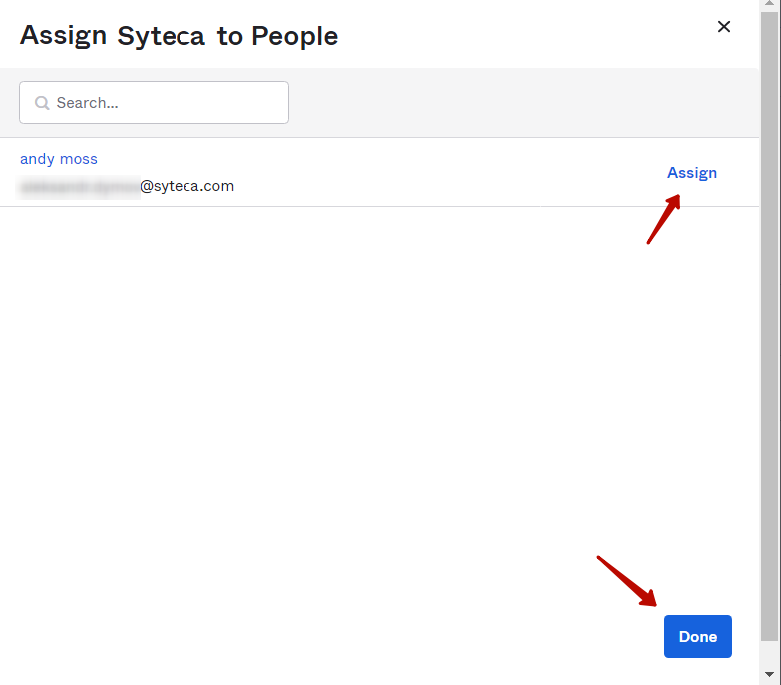The height and width of the screenshot is (685, 781).
Task: Click the empty area below the user list
Action: tap(380, 400)
